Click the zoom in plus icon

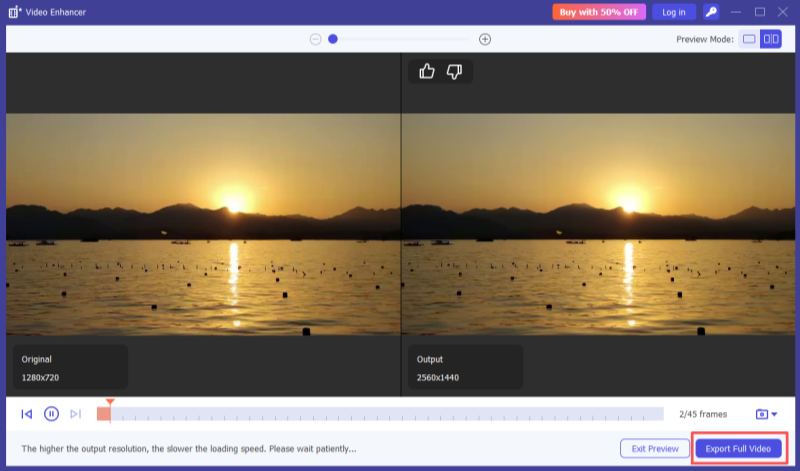pyautogui.click(x=485, y=39)
